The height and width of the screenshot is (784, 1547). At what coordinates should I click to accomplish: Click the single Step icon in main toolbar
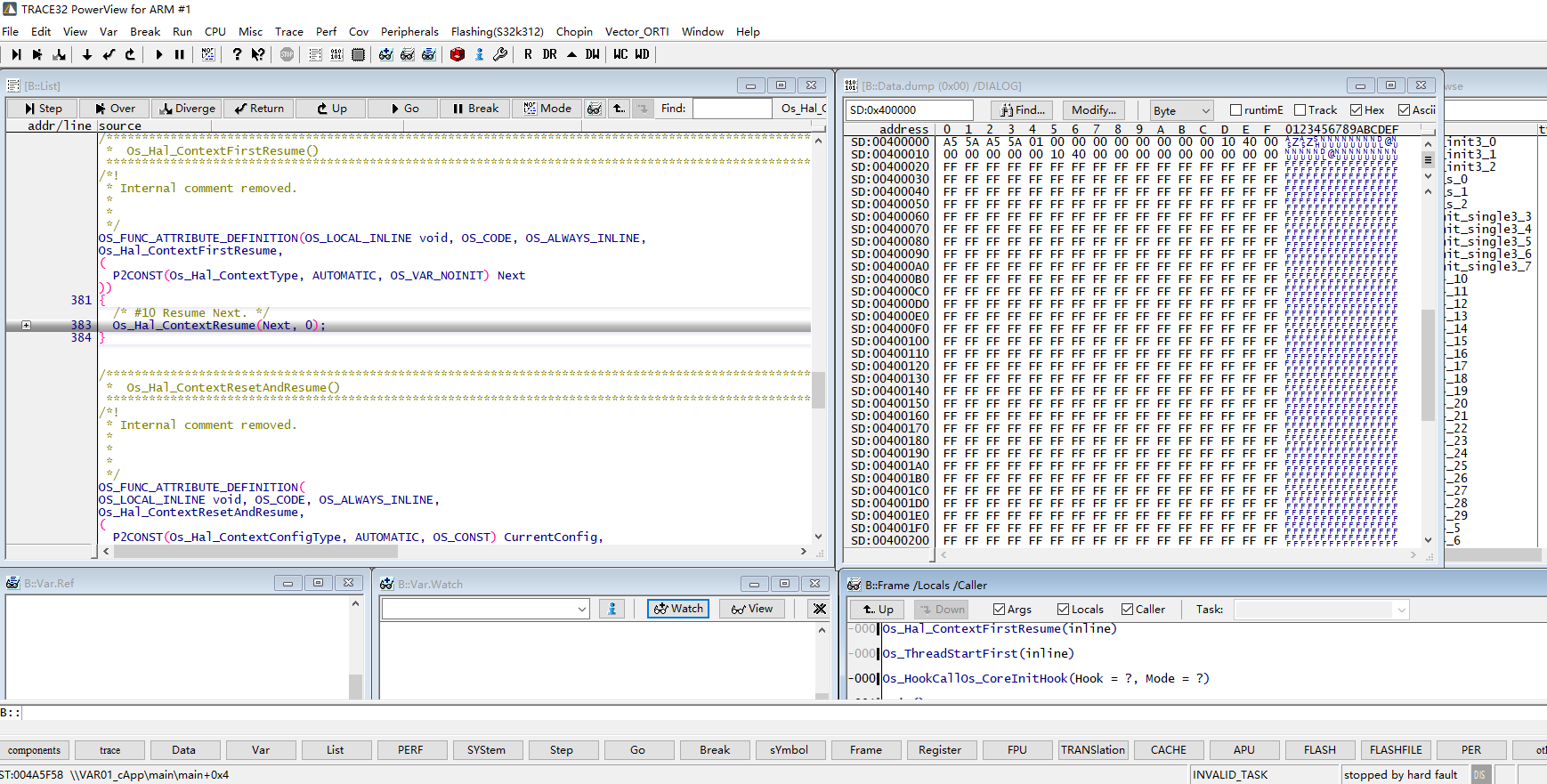pos(16,54)
